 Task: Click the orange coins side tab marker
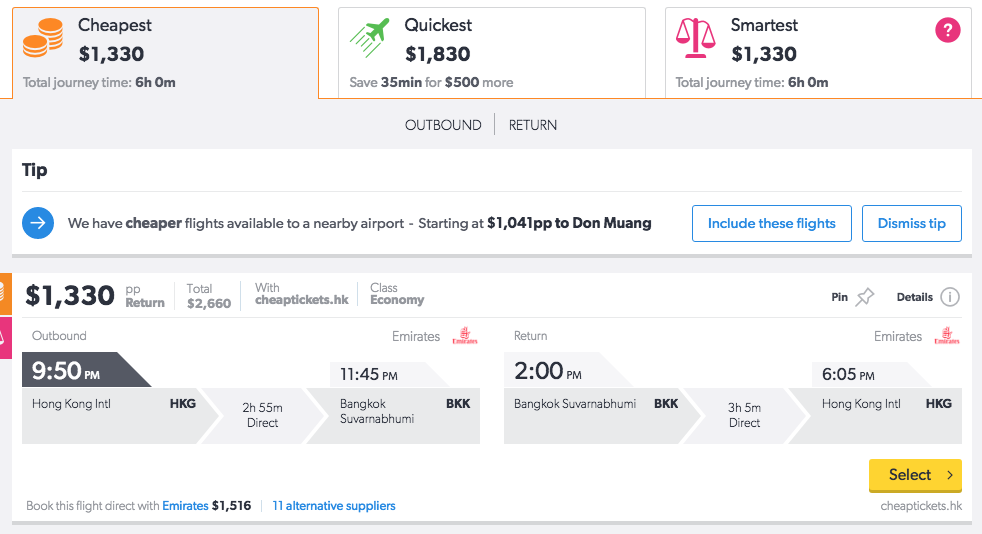6,294
